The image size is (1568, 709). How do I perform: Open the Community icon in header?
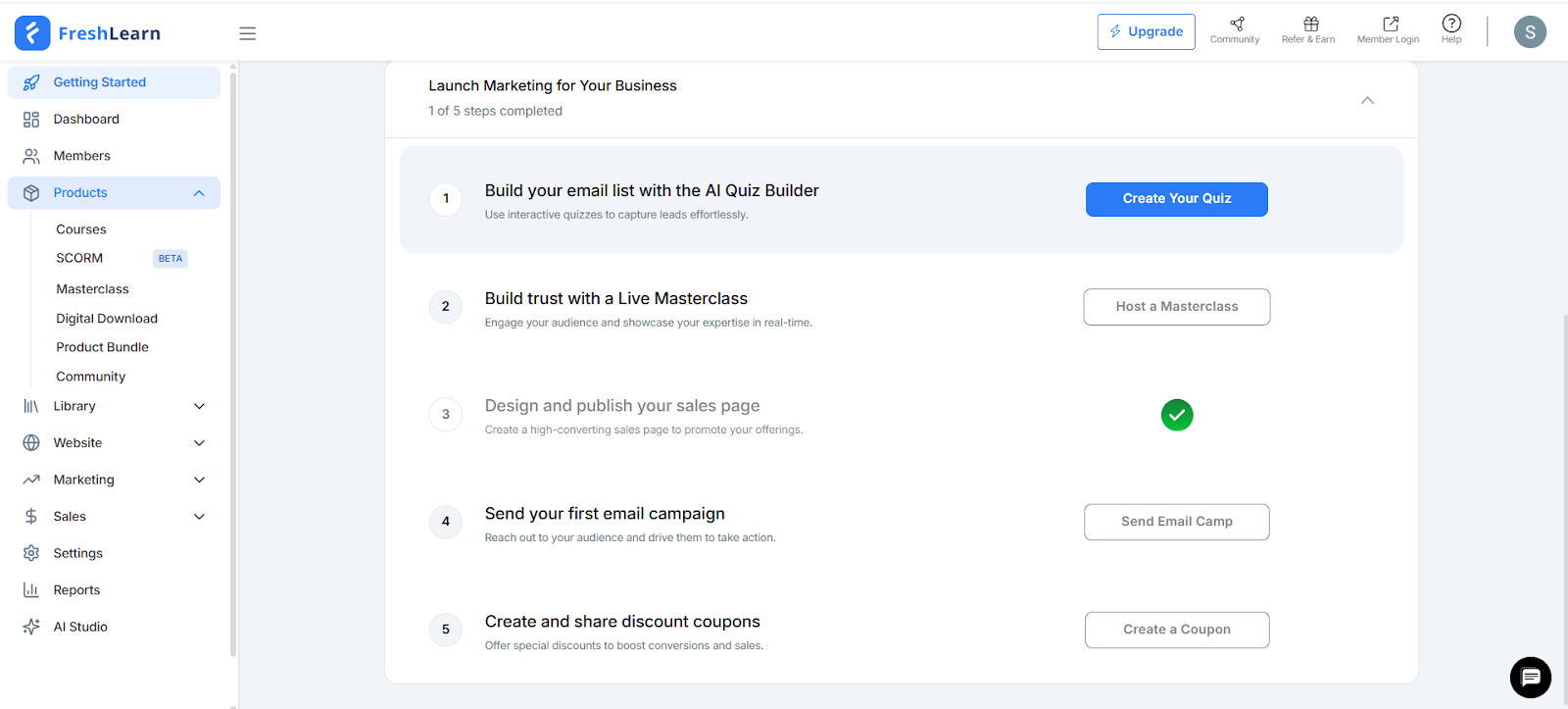1236,25
